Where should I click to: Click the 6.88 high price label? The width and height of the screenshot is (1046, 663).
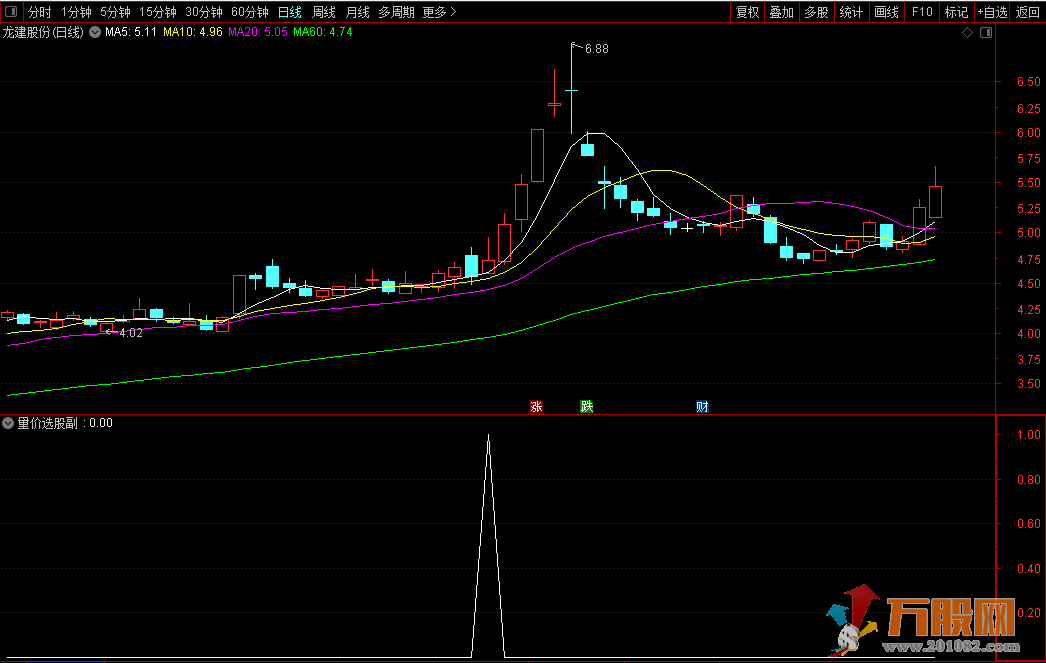point(596,49)
